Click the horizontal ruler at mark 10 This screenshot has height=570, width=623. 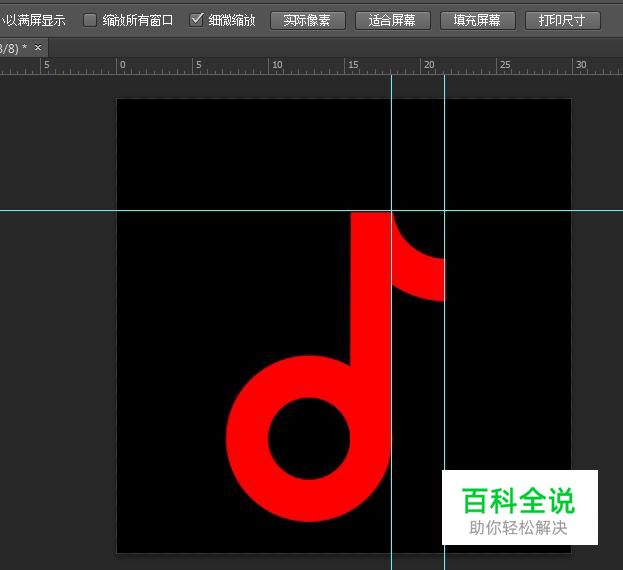pyautogui.click(x=277, y=65)
